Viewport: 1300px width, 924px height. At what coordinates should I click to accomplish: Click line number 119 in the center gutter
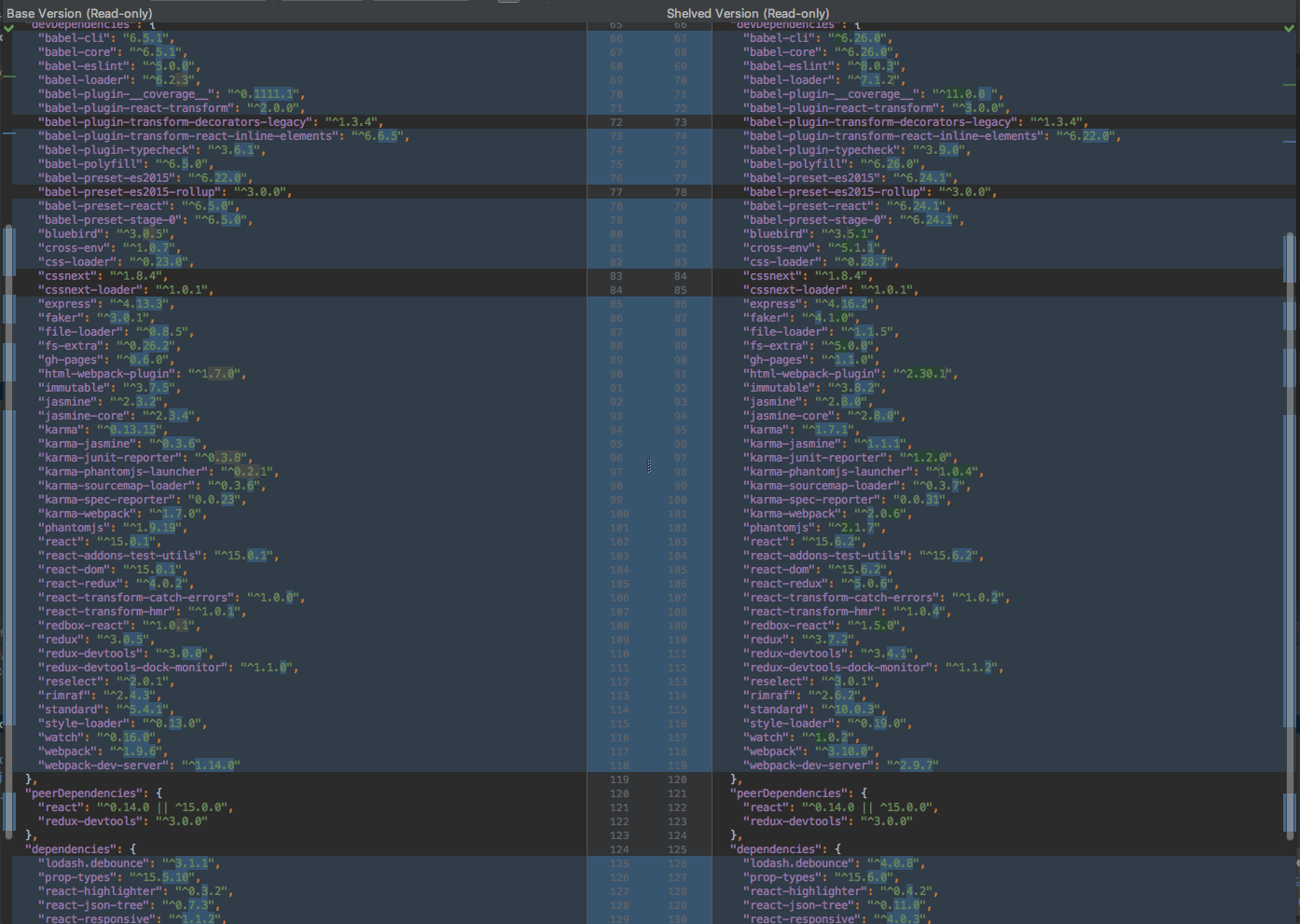[616, 779]
